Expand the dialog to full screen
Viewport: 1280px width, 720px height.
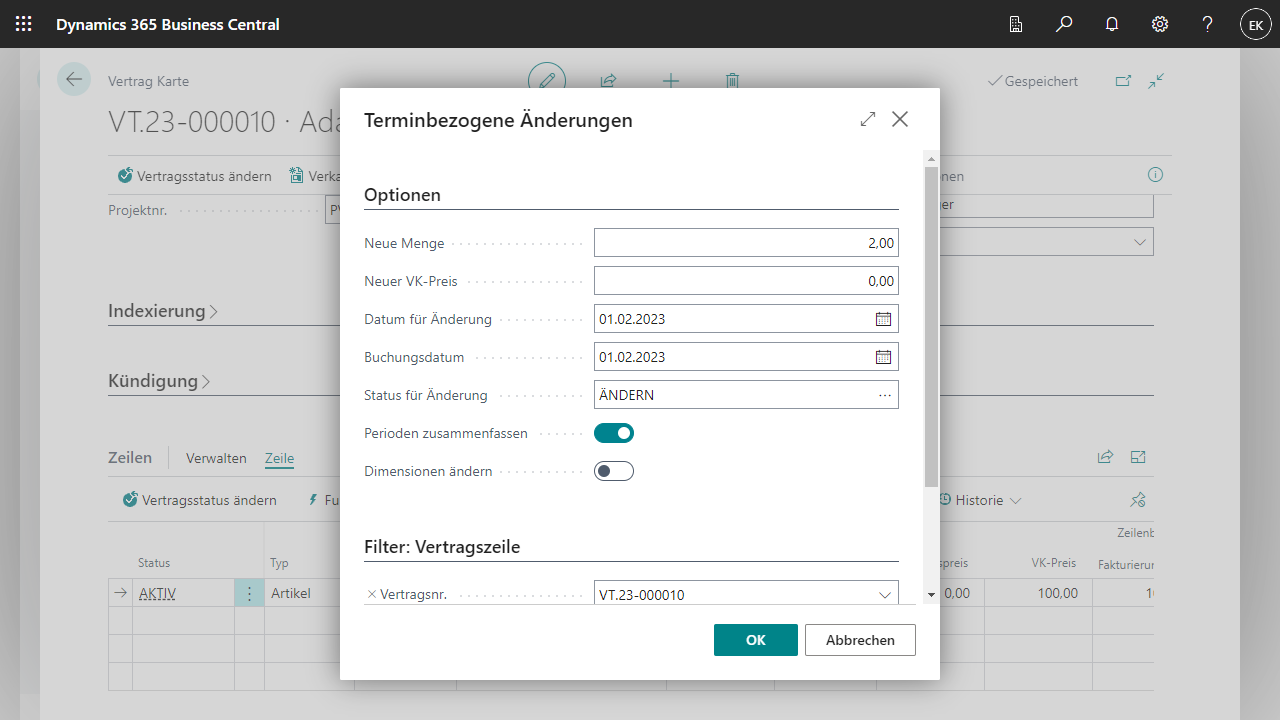(867, 119)
